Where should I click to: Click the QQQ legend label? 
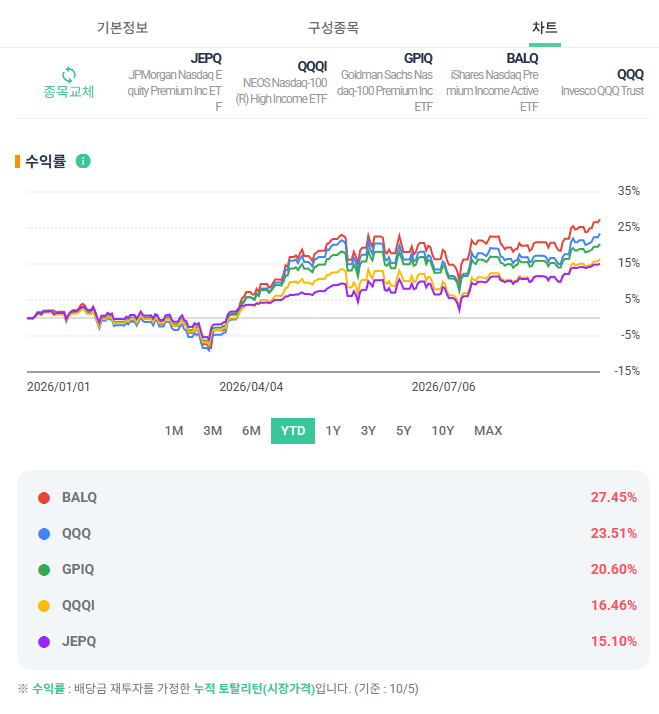tap(77, 533)
